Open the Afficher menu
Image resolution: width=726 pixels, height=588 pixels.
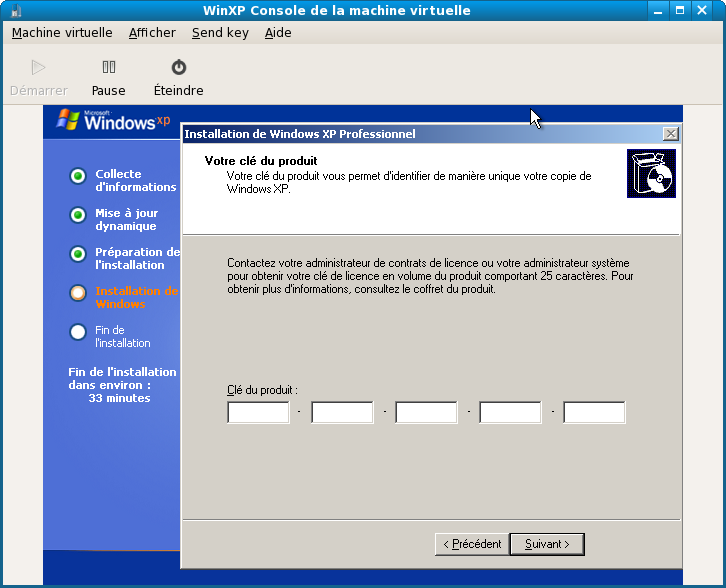coord(152,33)
